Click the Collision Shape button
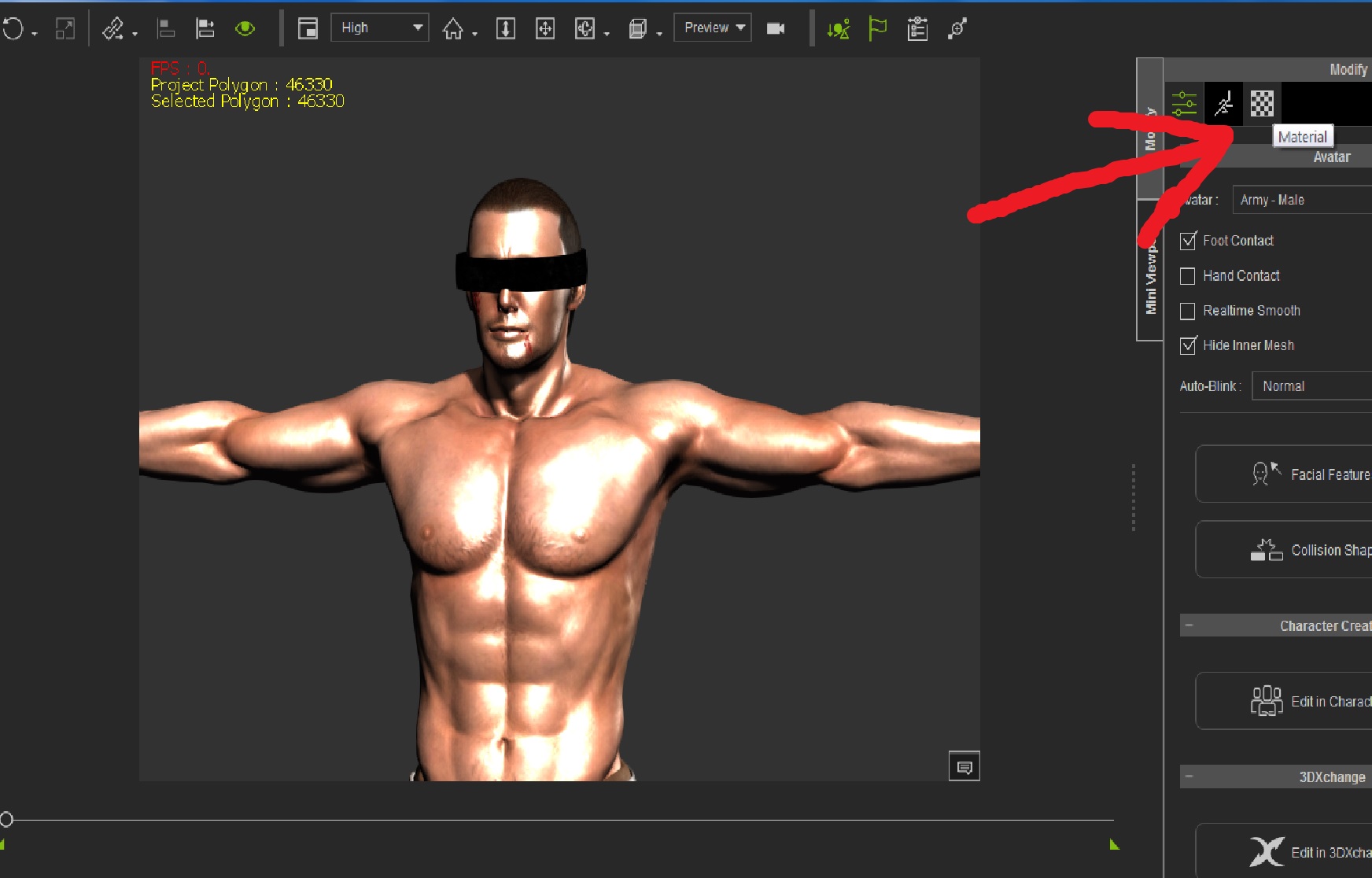 [1284, 549]
